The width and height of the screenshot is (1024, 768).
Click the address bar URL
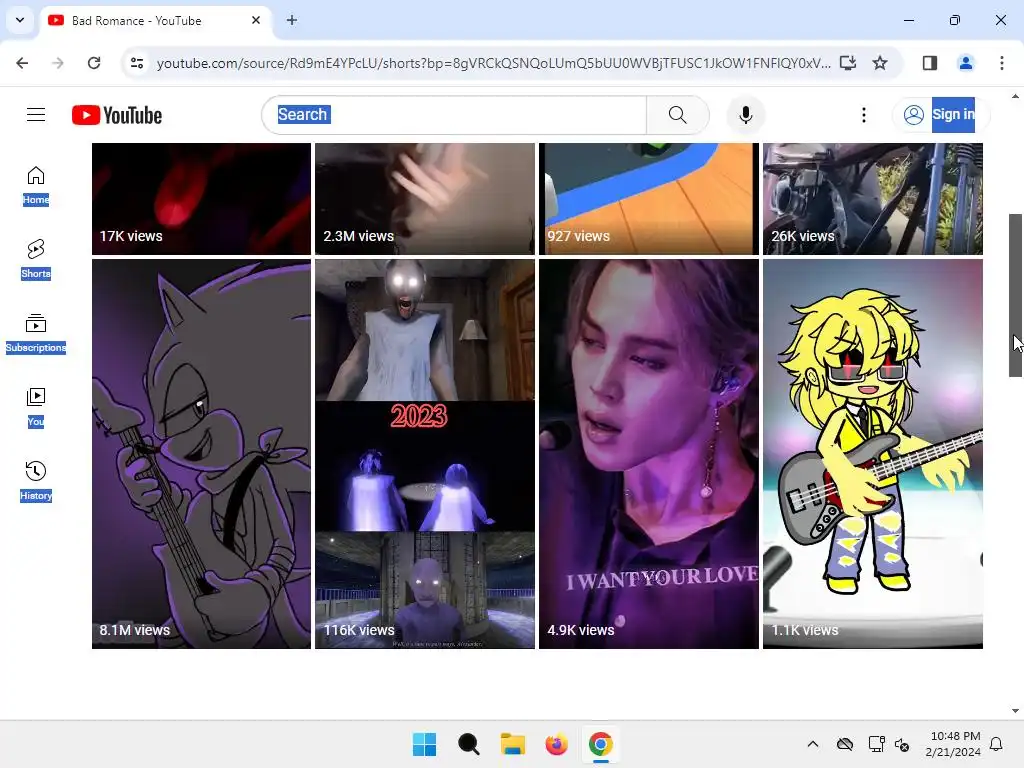coord(493,63)
